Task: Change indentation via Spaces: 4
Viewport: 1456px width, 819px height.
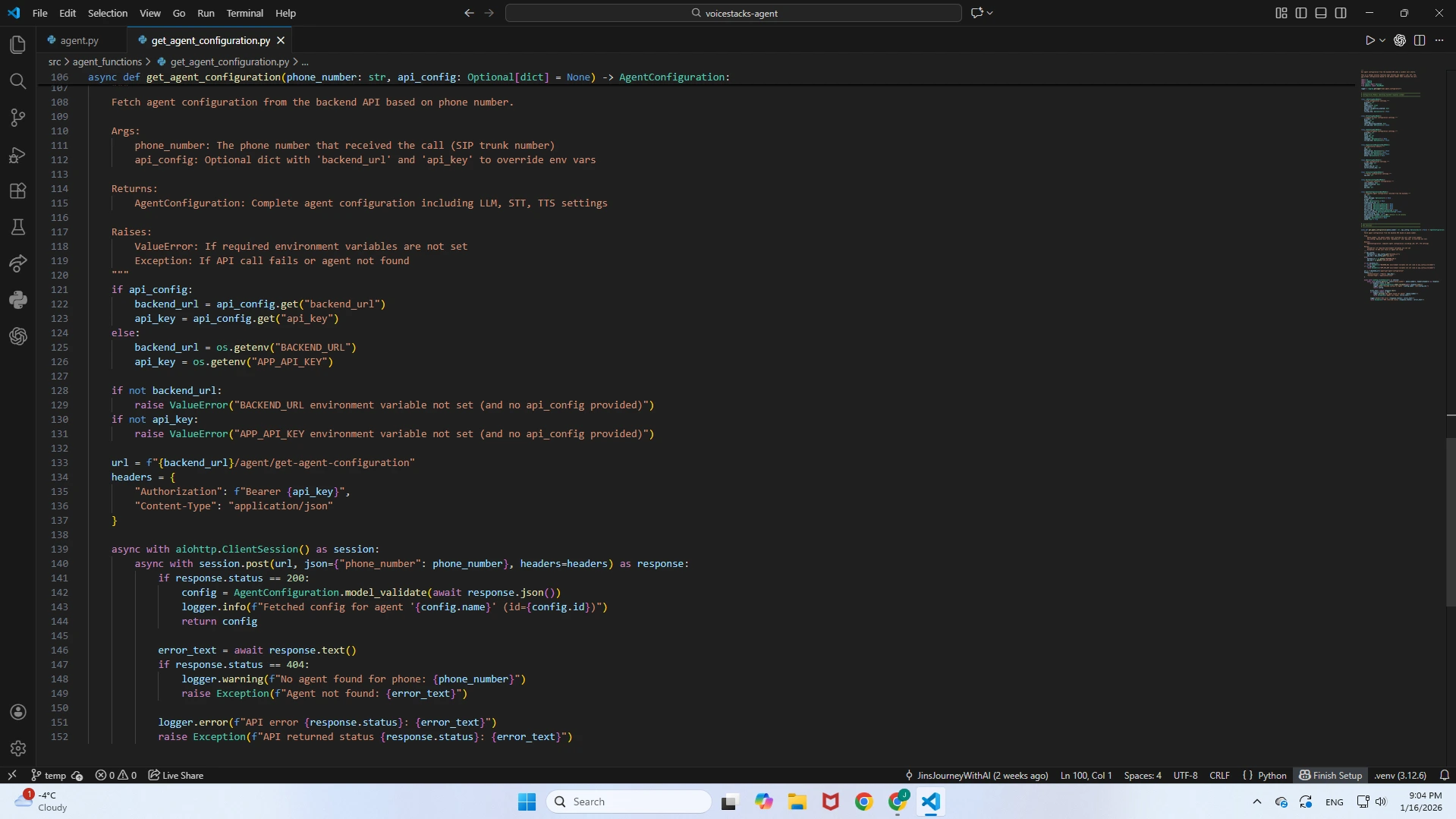Action: [x=1143, y=775]
